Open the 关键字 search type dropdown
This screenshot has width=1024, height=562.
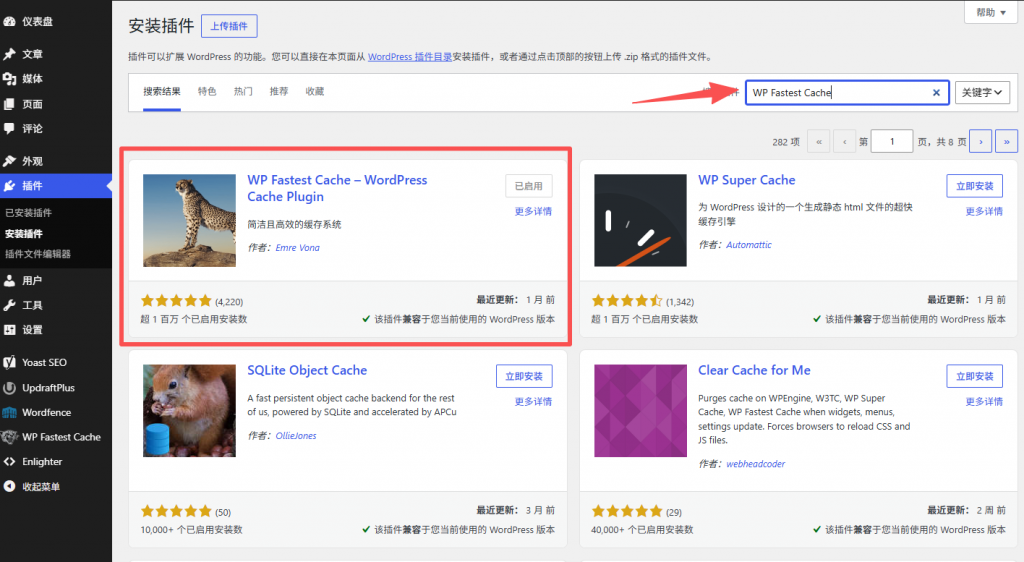(982, 93)
